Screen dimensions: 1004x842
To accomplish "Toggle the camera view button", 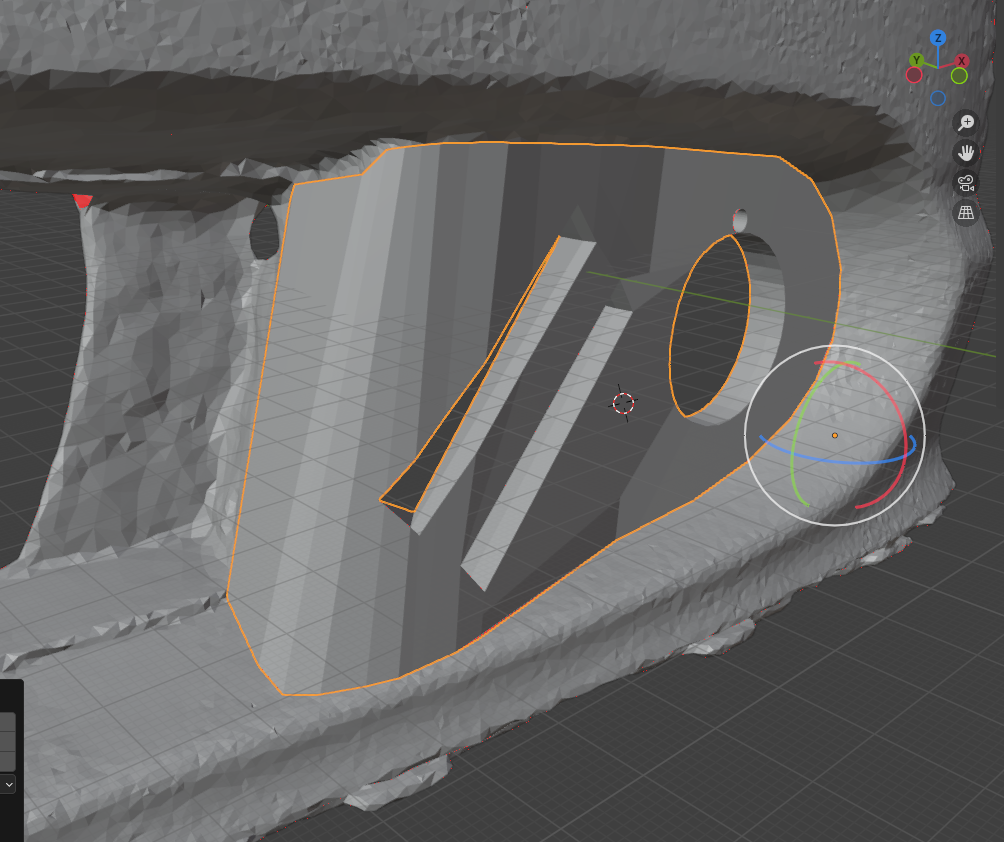I will click(966, 183).
